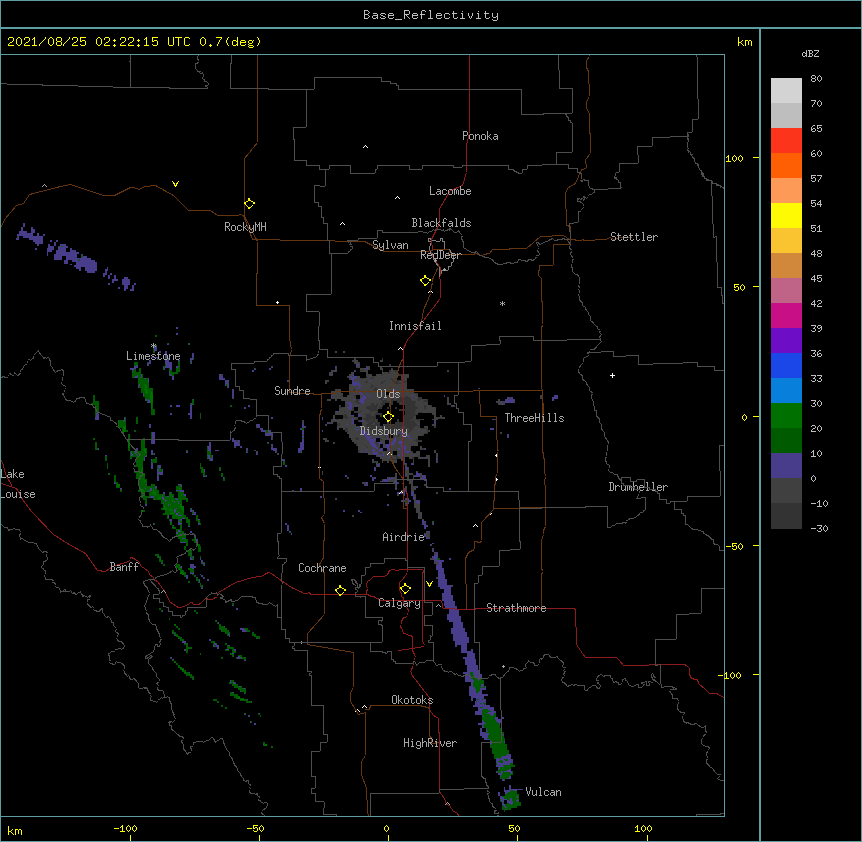Click the HighRiver town label
This screenshot has height=842, width=862.
point(430,743)
